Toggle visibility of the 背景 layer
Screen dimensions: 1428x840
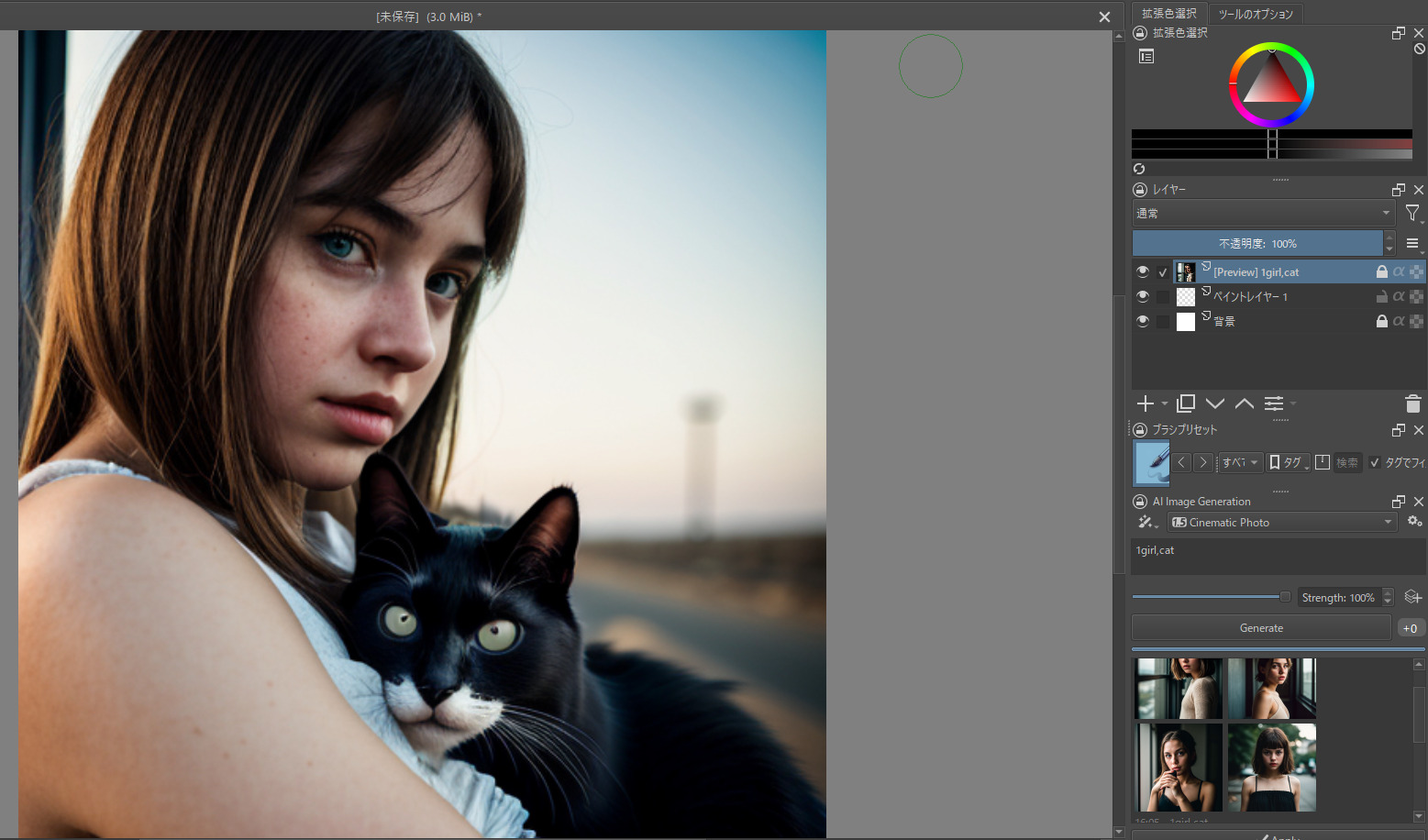point(1142,321)
